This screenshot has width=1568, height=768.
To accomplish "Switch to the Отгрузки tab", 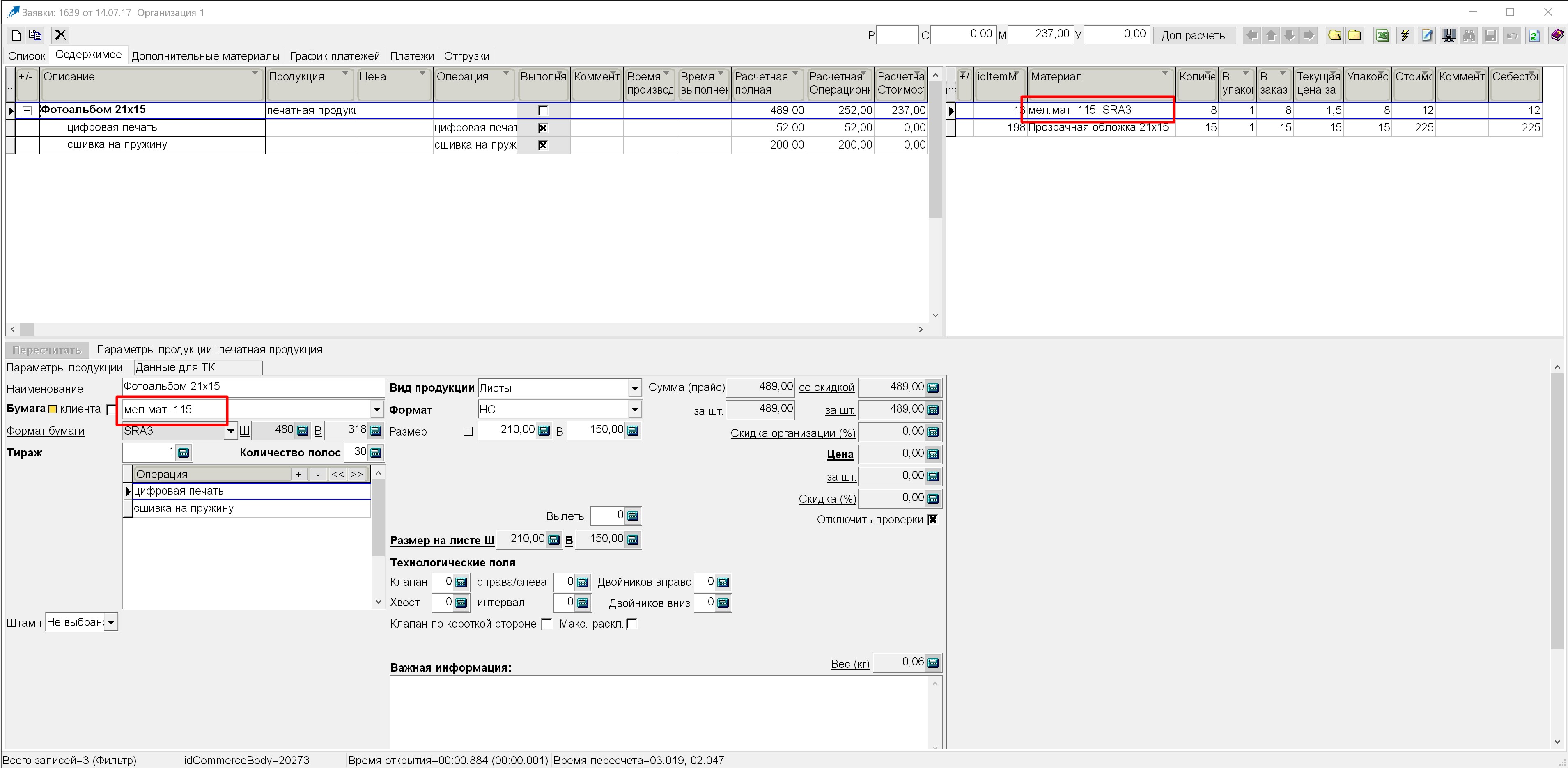I will [x=467, y=56].
